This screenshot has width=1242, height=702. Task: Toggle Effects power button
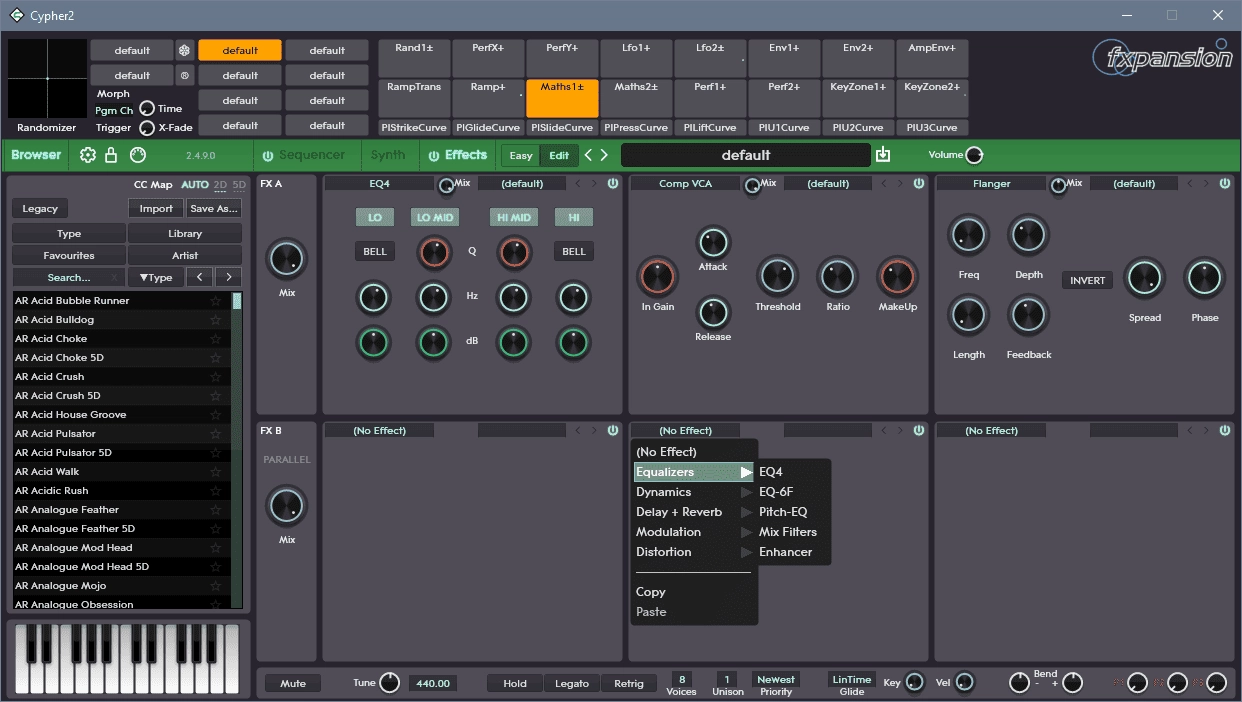[x=434, y=155]
